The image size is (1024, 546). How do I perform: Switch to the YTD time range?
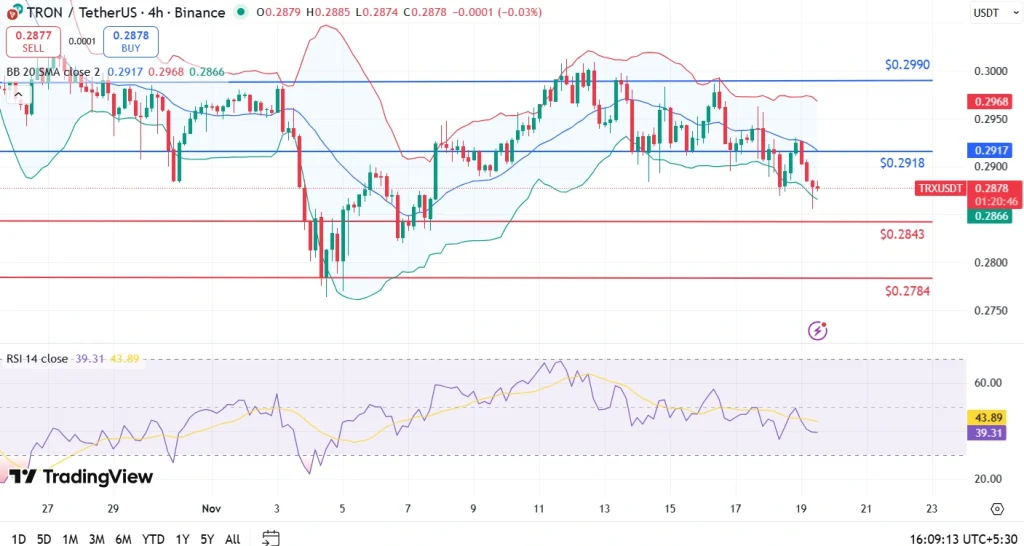(x=152, y=539)
